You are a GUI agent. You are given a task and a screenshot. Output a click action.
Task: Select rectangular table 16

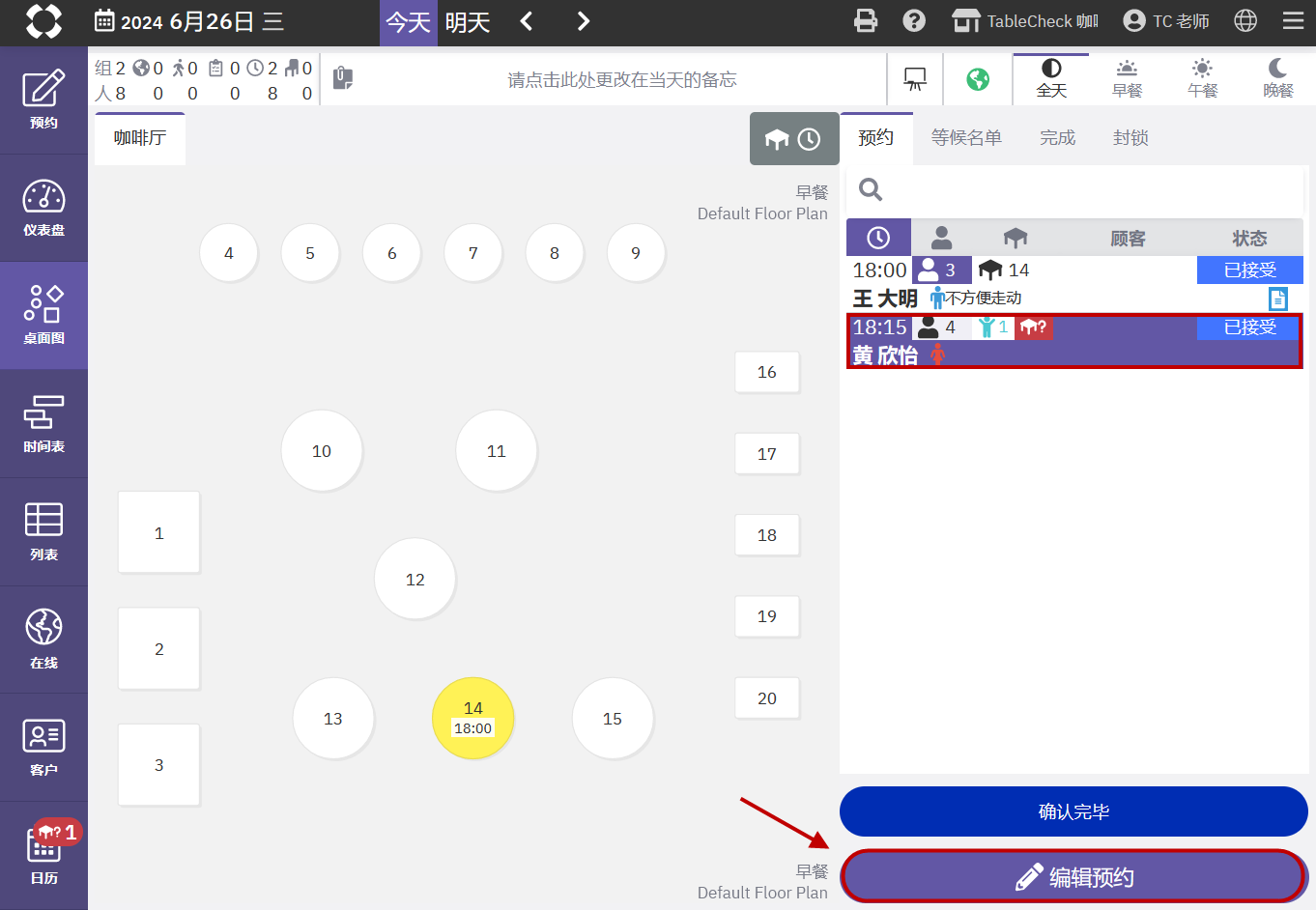(x=767, y=372)
